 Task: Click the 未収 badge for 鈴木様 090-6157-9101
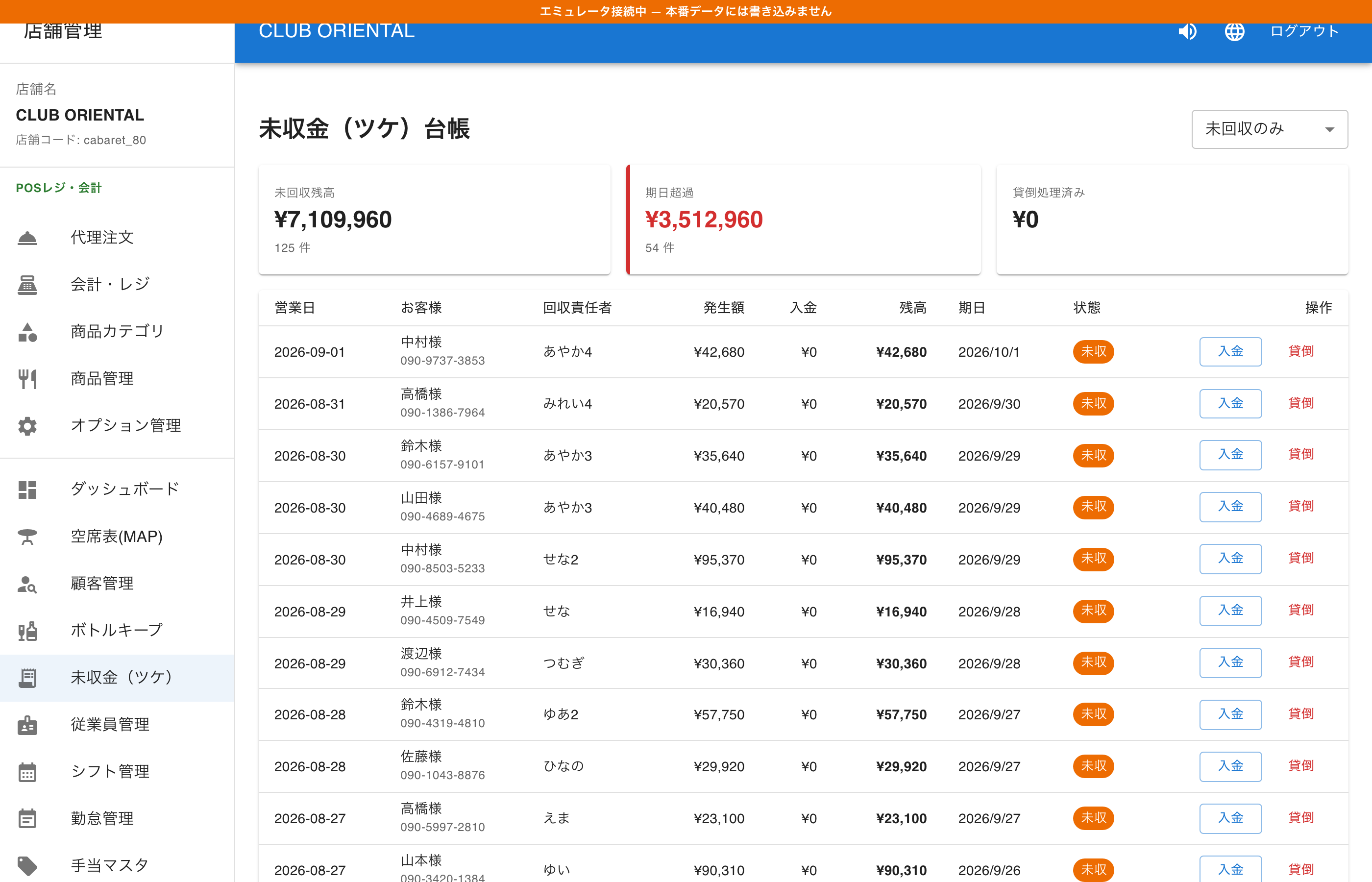tap(1093, 455)
